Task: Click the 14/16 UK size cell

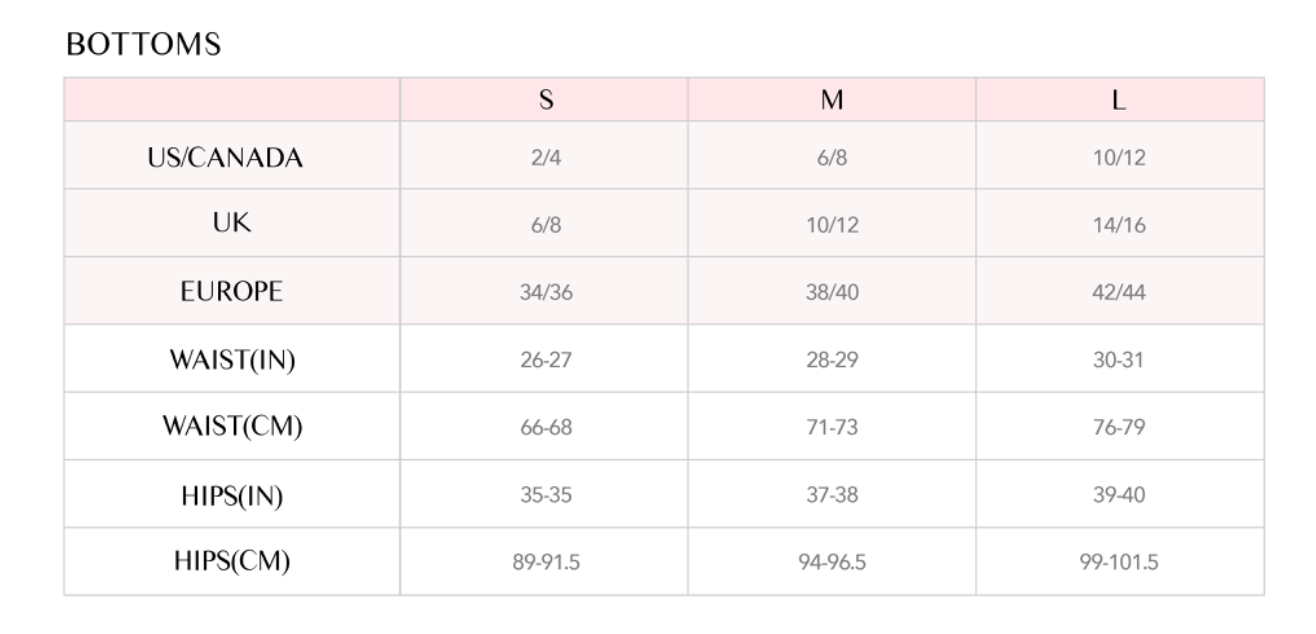Action: [1119, 225]
